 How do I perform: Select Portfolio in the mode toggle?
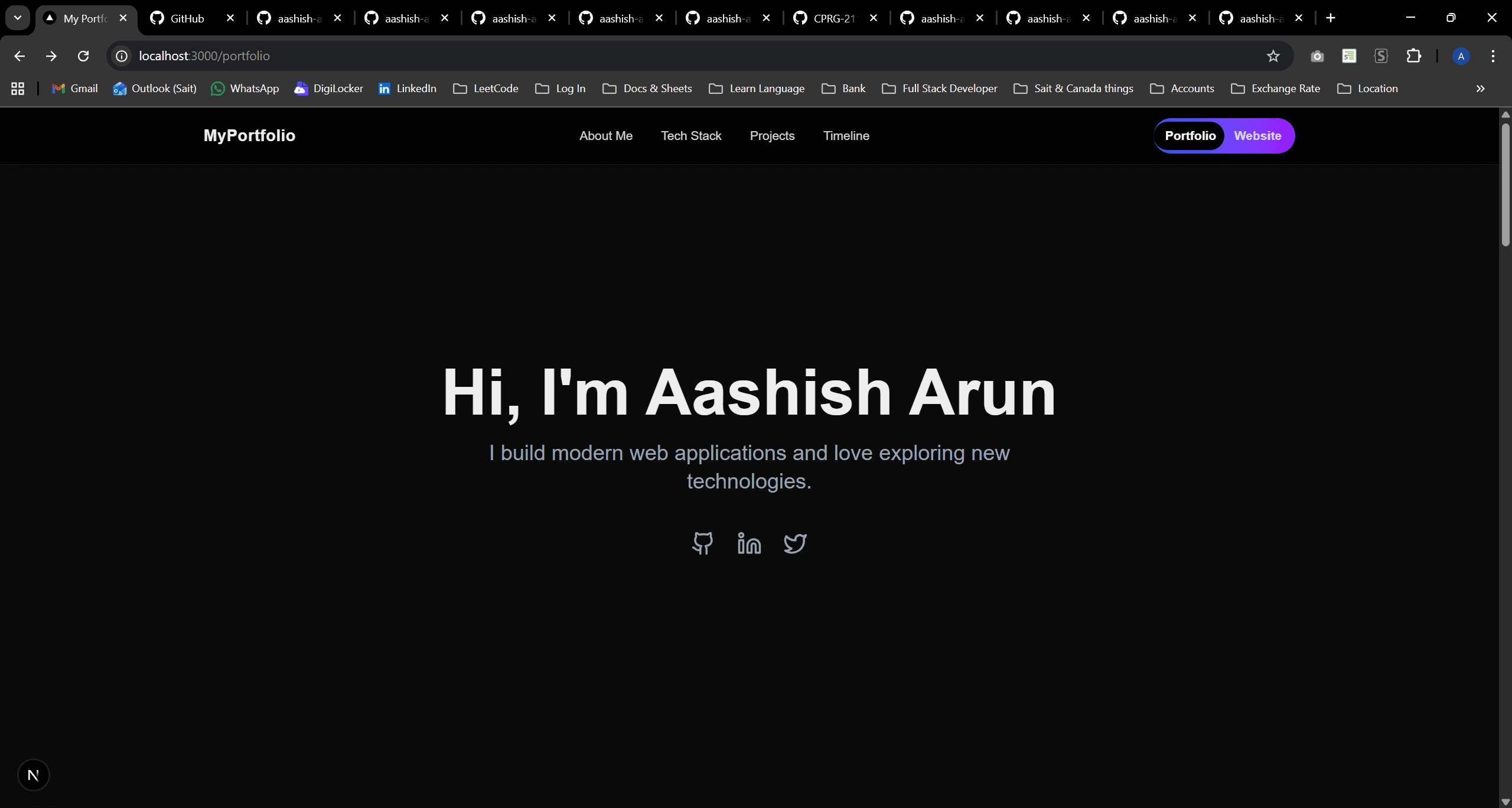1190,136
